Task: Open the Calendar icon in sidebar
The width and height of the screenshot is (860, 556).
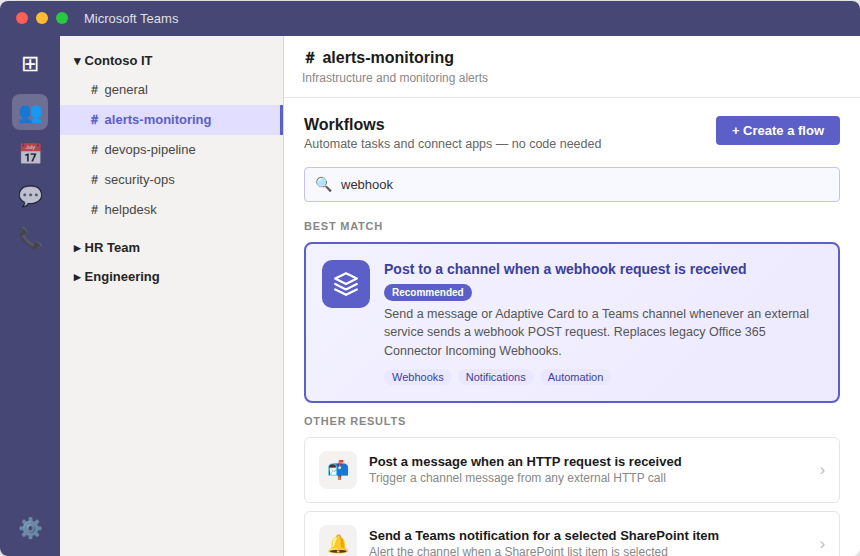Action: click(x=30, y=154)
